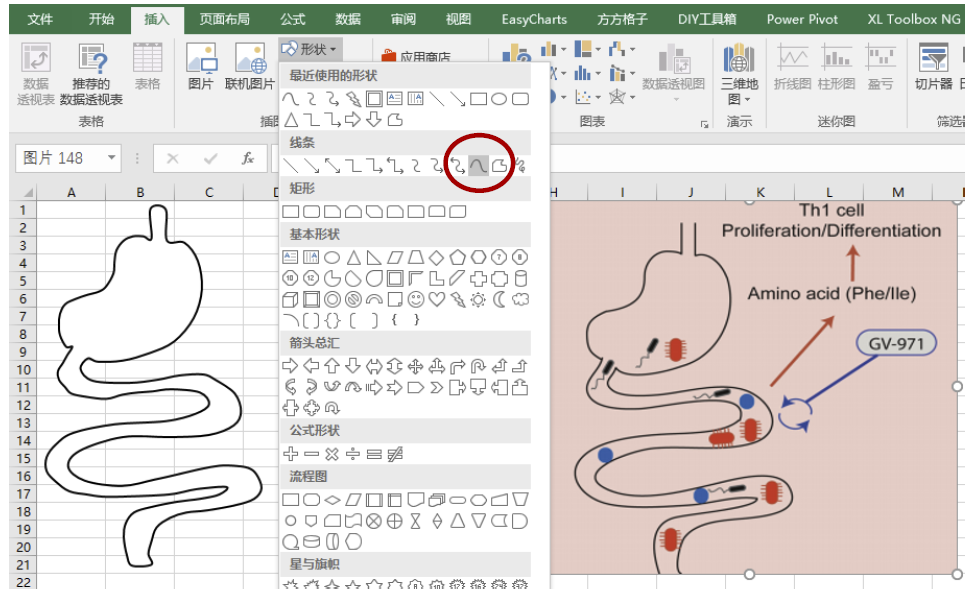Click the Name Box showing 图片 148
This screenshot has width=973, height=596.
tap(60, 158)
